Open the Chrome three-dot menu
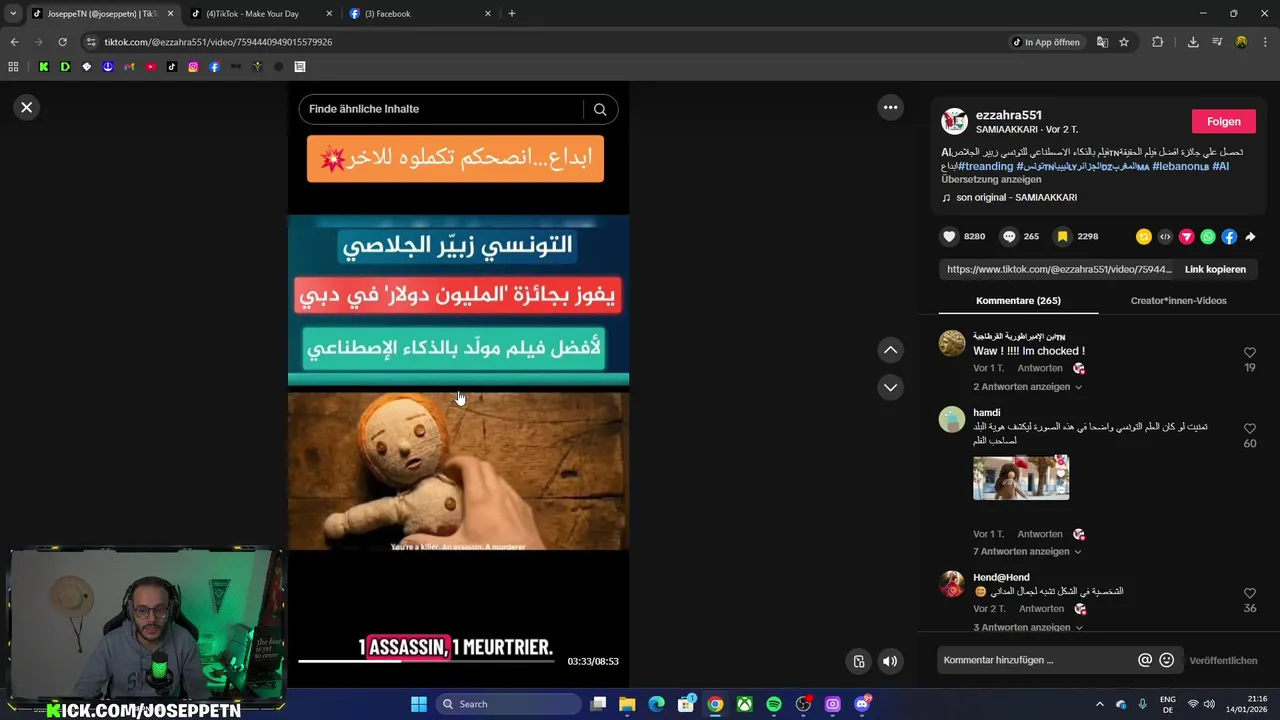1280x720 pixels. 1266,42
